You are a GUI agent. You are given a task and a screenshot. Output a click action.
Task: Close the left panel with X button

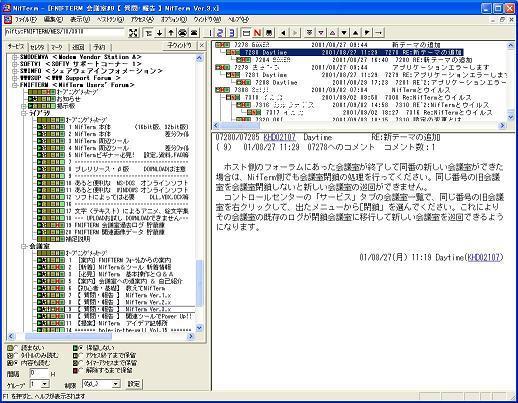coord(202,45)
